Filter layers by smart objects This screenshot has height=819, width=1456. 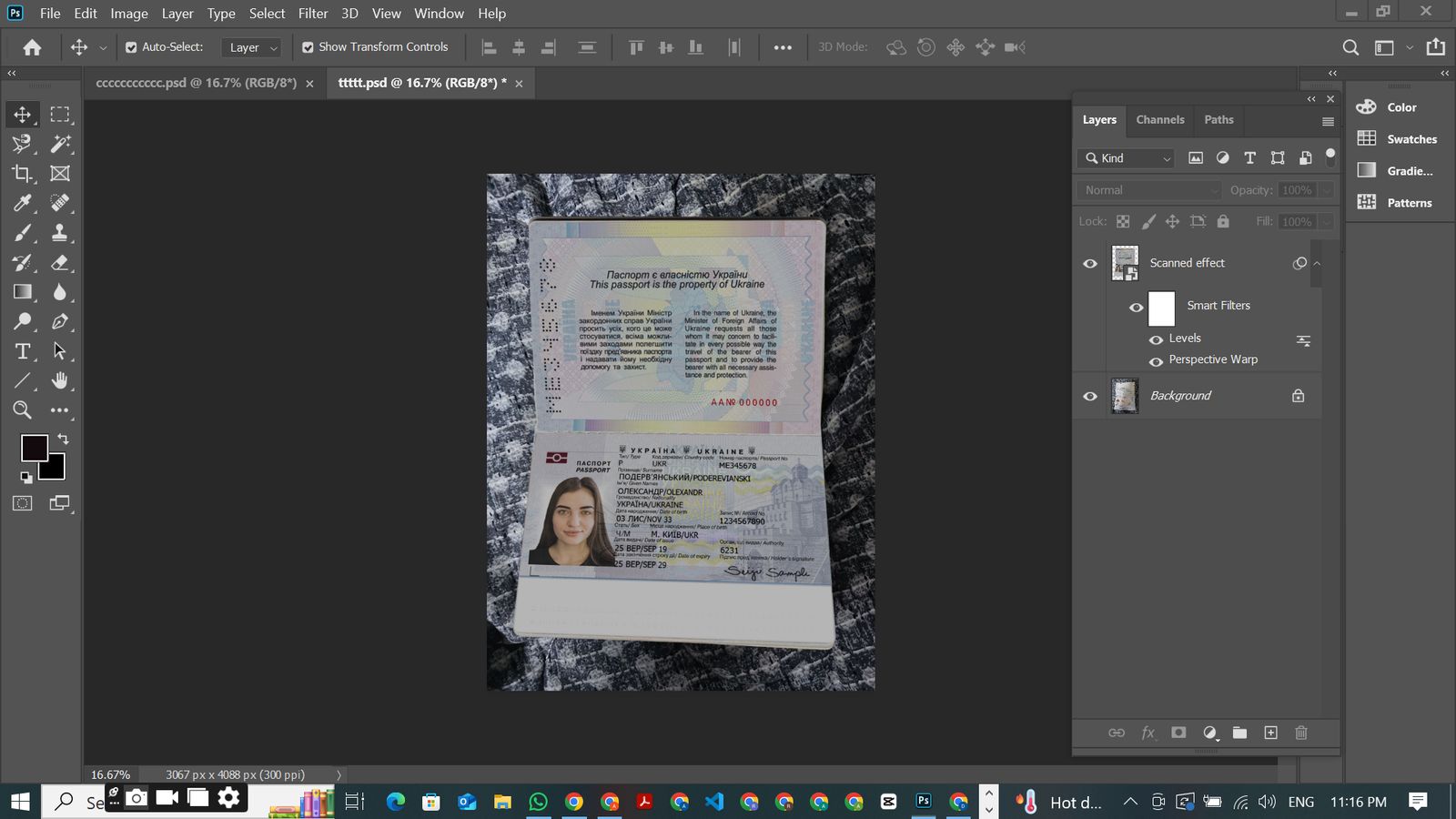(x=1305, y=158)
